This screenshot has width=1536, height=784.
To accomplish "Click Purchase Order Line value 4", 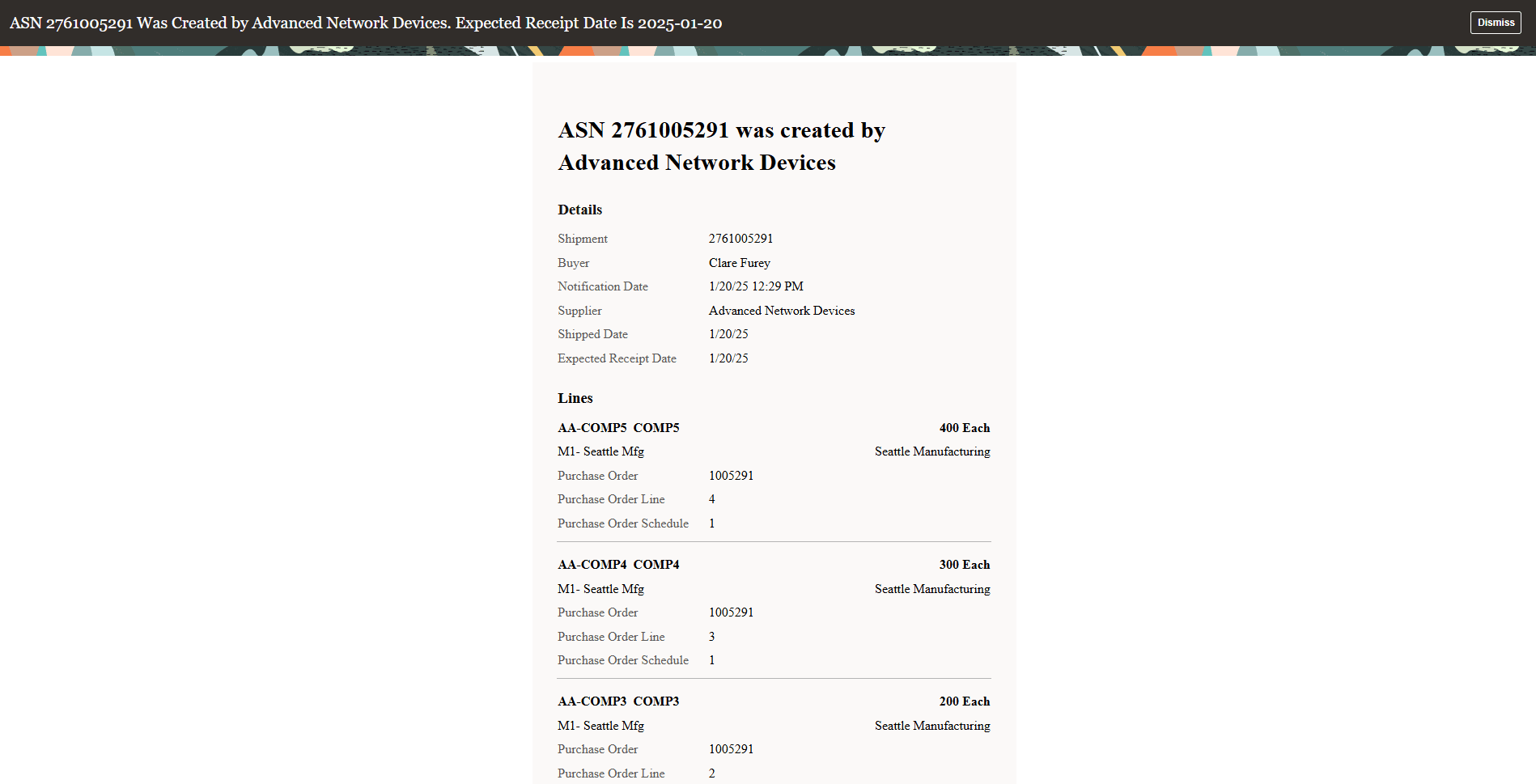I will click(x=711, y=499).
